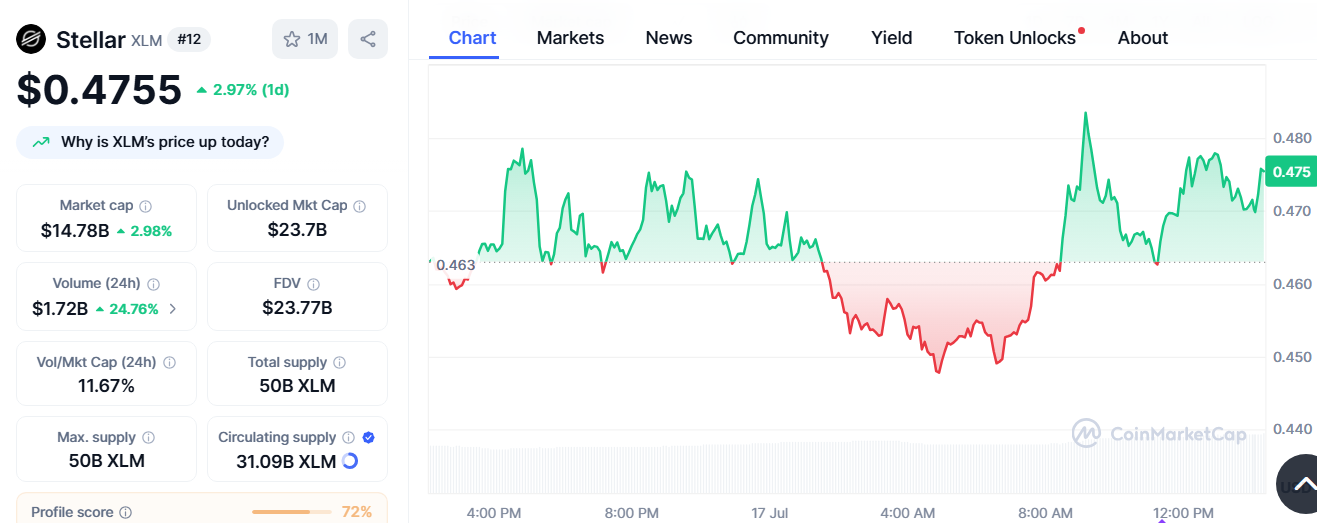The width and height of the screenshot is (1317, 523).
Task: Click the 0.463 baseline label on chart
Action: tap(456, 265)
